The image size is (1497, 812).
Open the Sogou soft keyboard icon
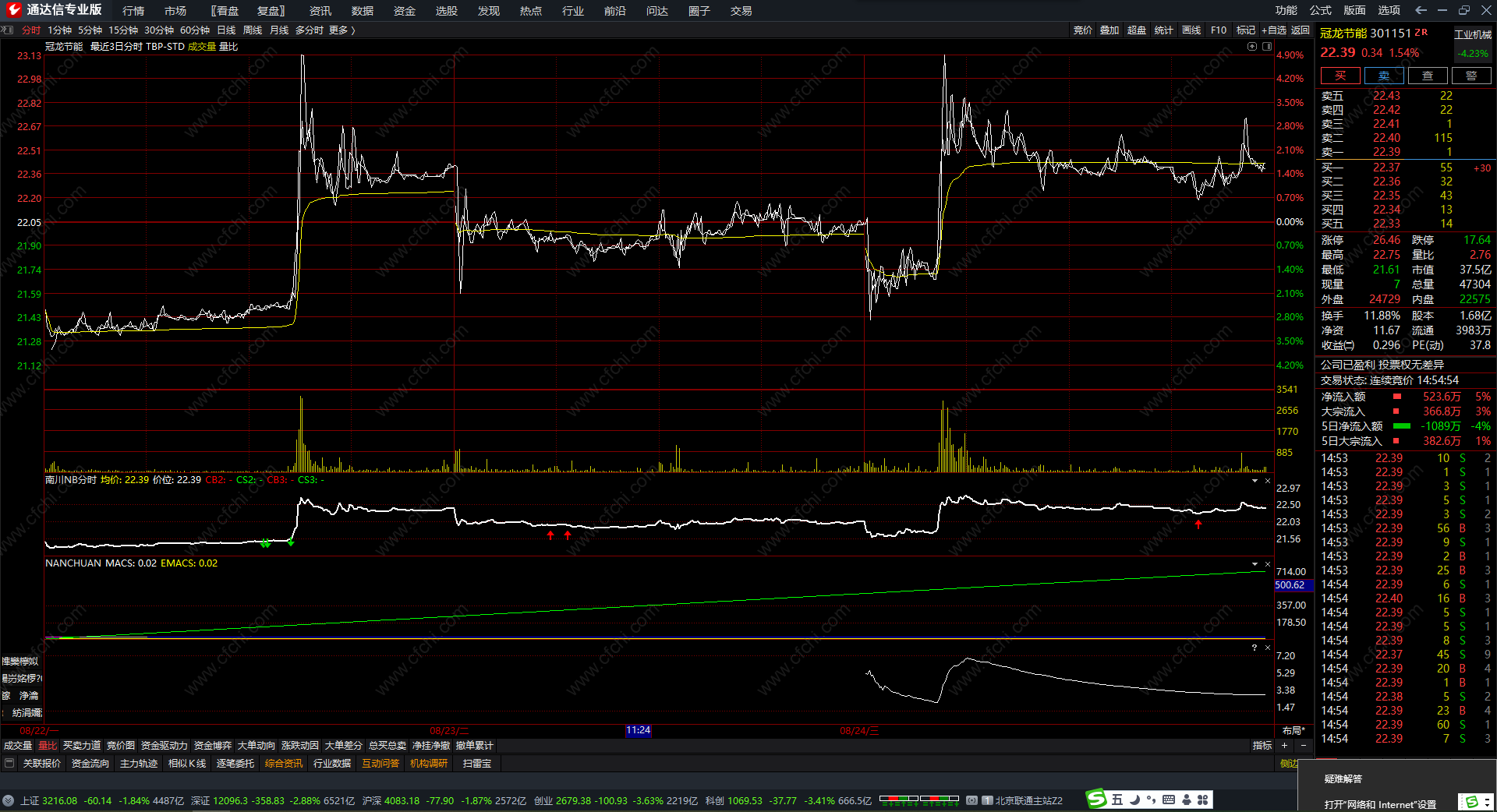point(1169,800)
